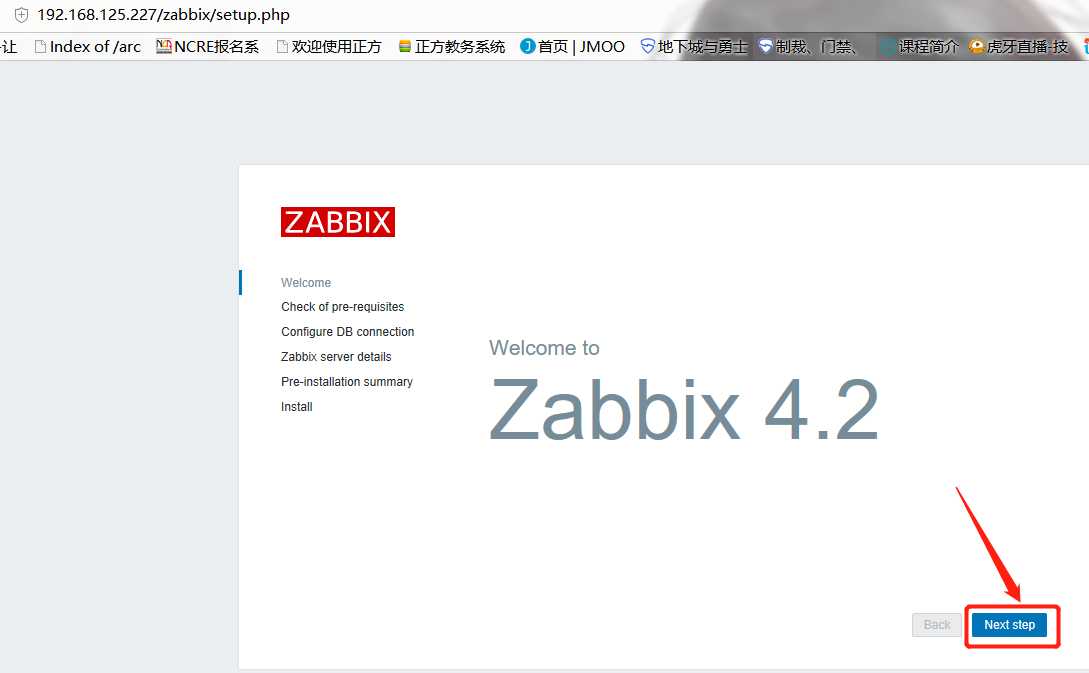
Task: Select Pre-installation summary step
Action: click(x=347, y=382)
